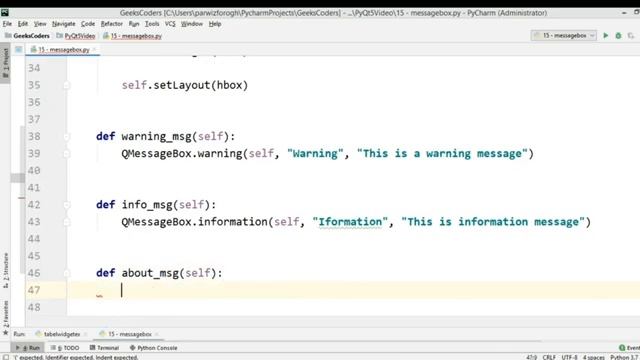This screenshot has height=360, width=640.
Task: Change the CRLF line separator
Action: pyautogui.click(x=549, y=357)
